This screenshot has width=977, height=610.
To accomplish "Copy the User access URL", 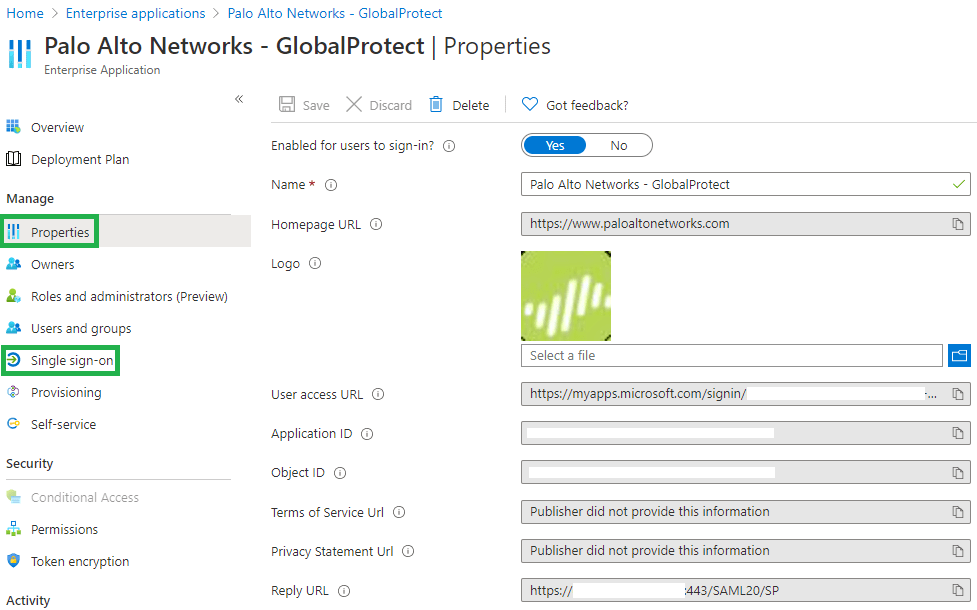I will (x=958, y=394).
